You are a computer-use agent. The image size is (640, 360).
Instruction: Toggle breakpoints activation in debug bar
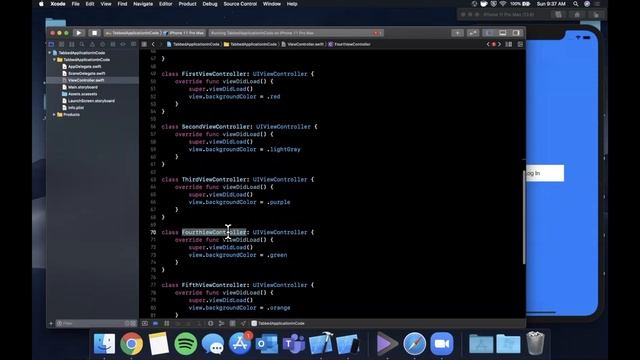coord(156,323)
